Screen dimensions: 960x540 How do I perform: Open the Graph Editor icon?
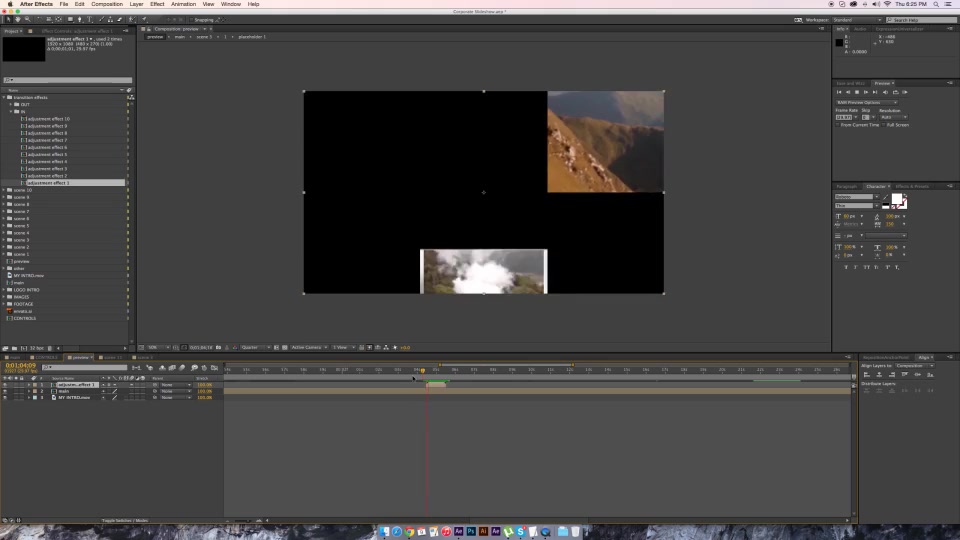(214, 367)
